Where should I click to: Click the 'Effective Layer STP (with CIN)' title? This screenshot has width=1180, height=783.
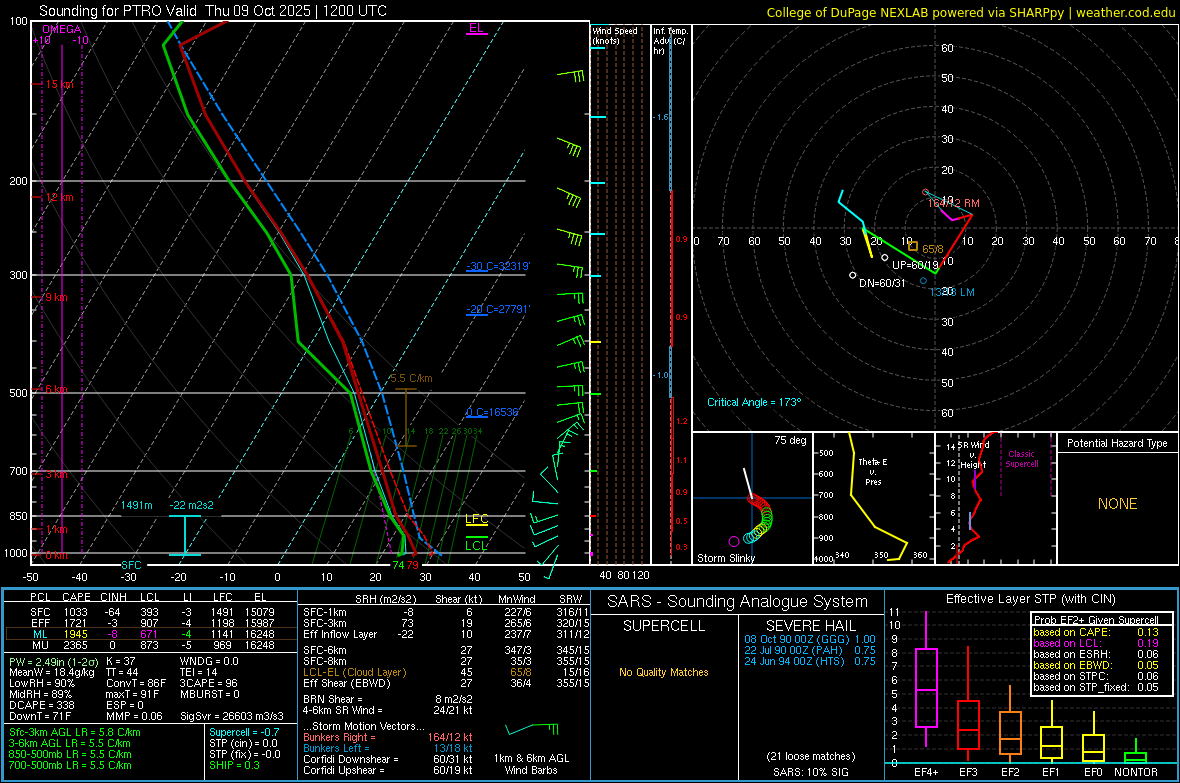pyautogui.click(x=1031, y=599)
